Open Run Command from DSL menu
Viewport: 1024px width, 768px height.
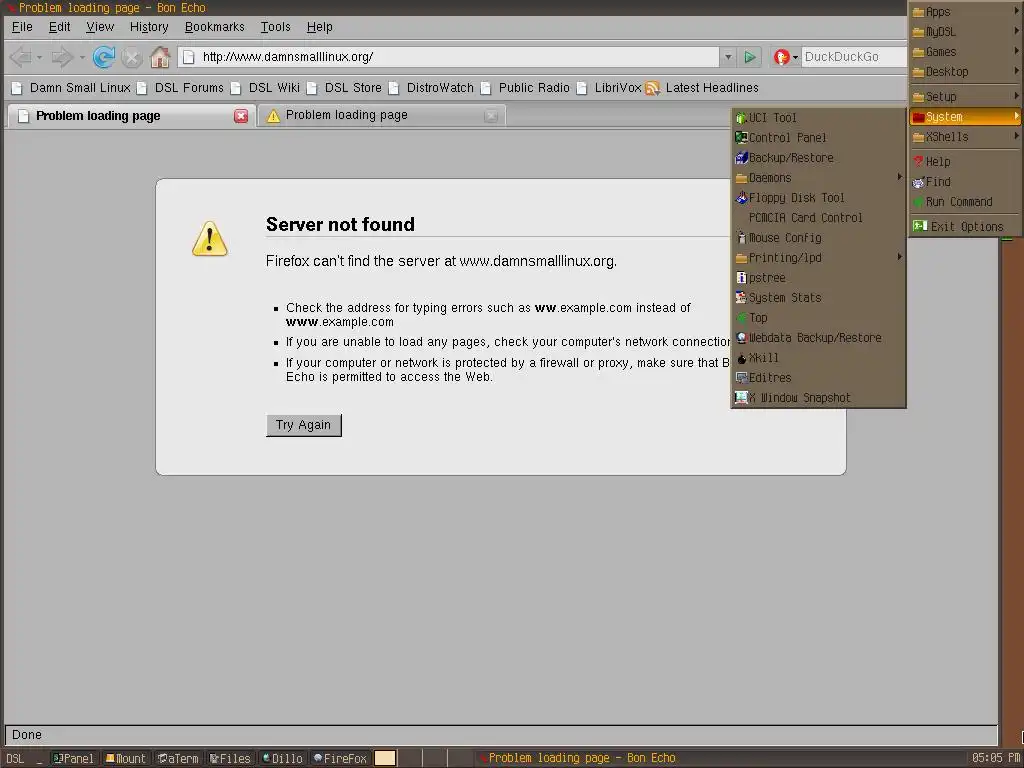(x=965, y=202)
